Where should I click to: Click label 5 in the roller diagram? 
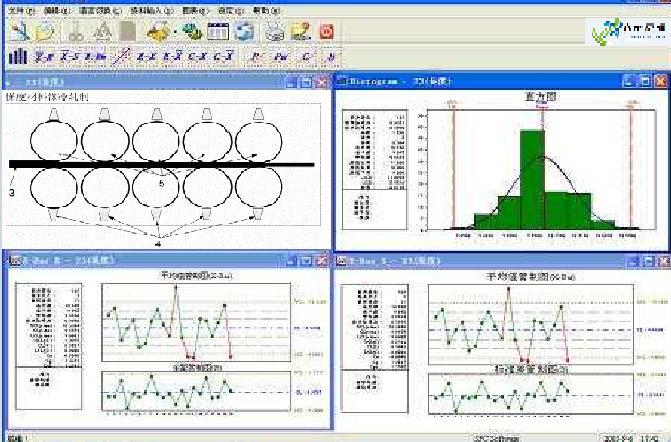pos(162,184)
